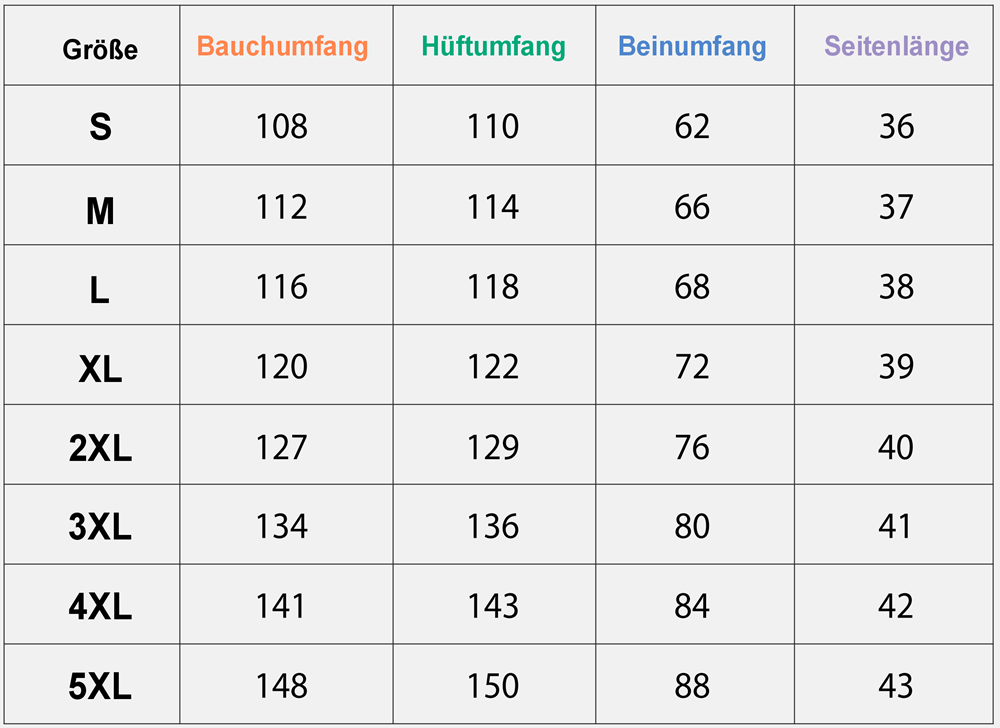Select the 4XL size row label
1000x728 pixels.
[x=100, y=608]
